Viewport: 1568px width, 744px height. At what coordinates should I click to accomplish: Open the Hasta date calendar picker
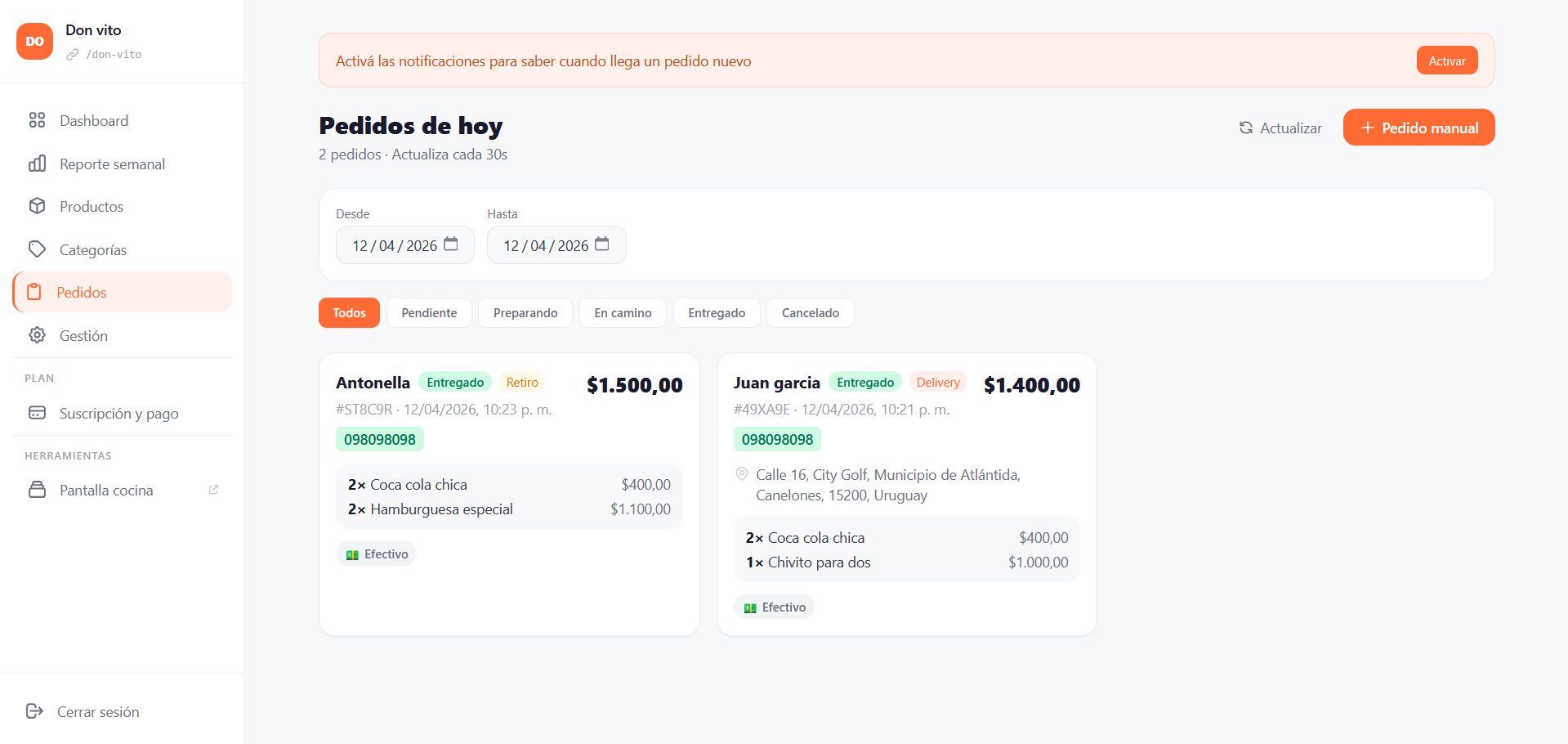602,244
